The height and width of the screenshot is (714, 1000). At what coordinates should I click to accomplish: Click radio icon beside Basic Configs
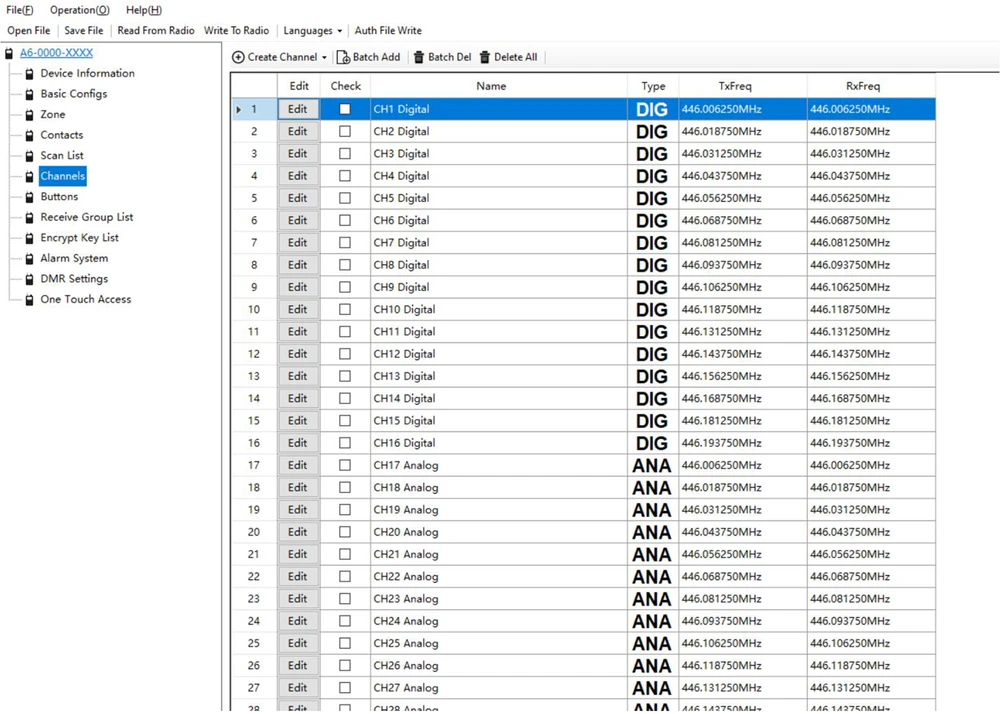(x=29, y=94)
